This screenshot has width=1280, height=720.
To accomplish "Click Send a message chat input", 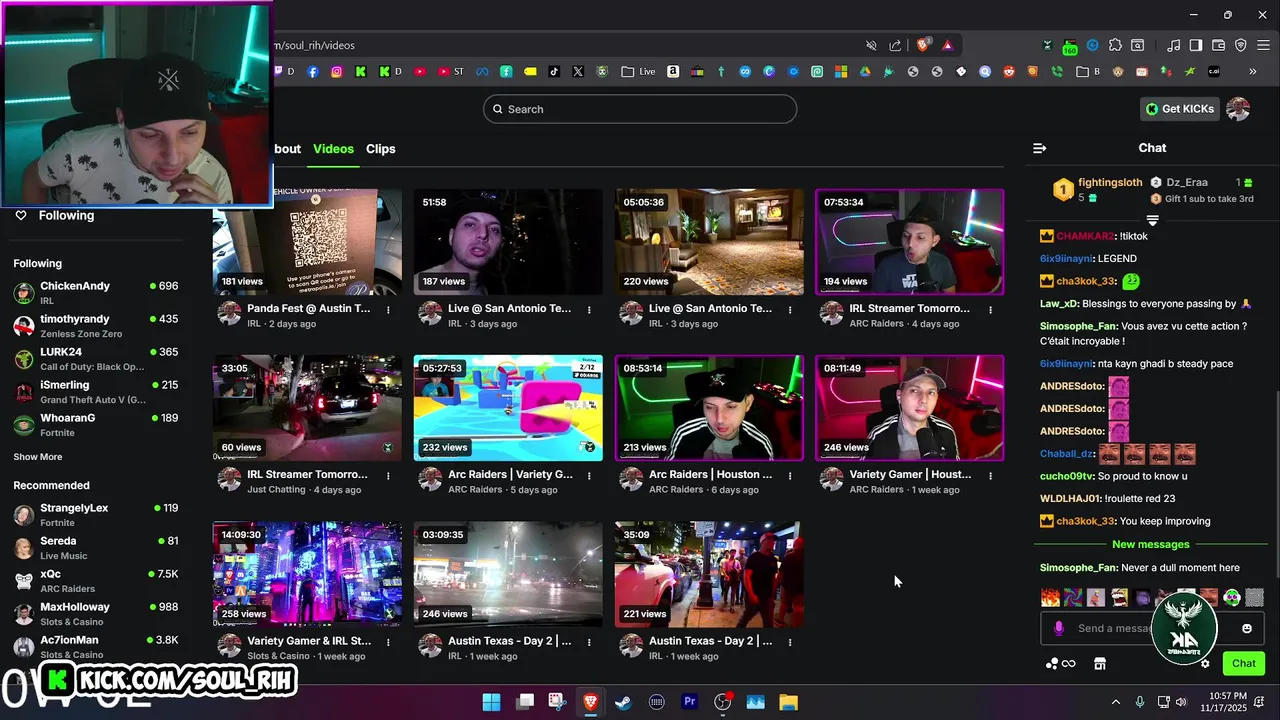I will pos(1150,628).
